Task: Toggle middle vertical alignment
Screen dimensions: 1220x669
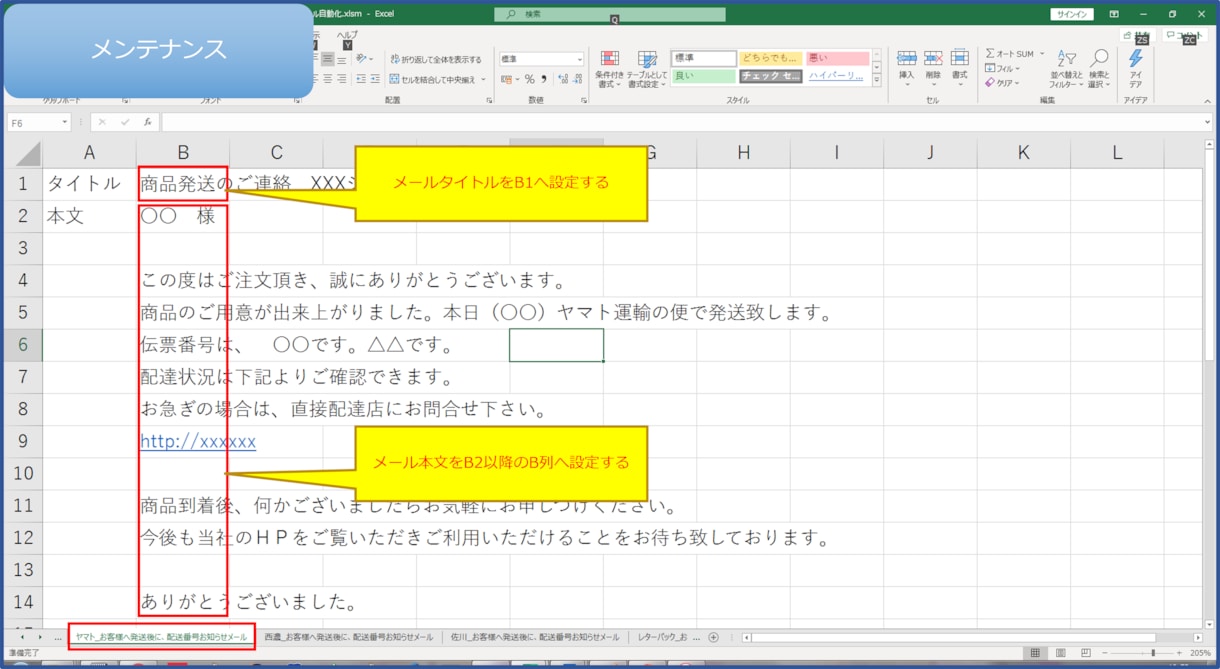Action: 327,59
